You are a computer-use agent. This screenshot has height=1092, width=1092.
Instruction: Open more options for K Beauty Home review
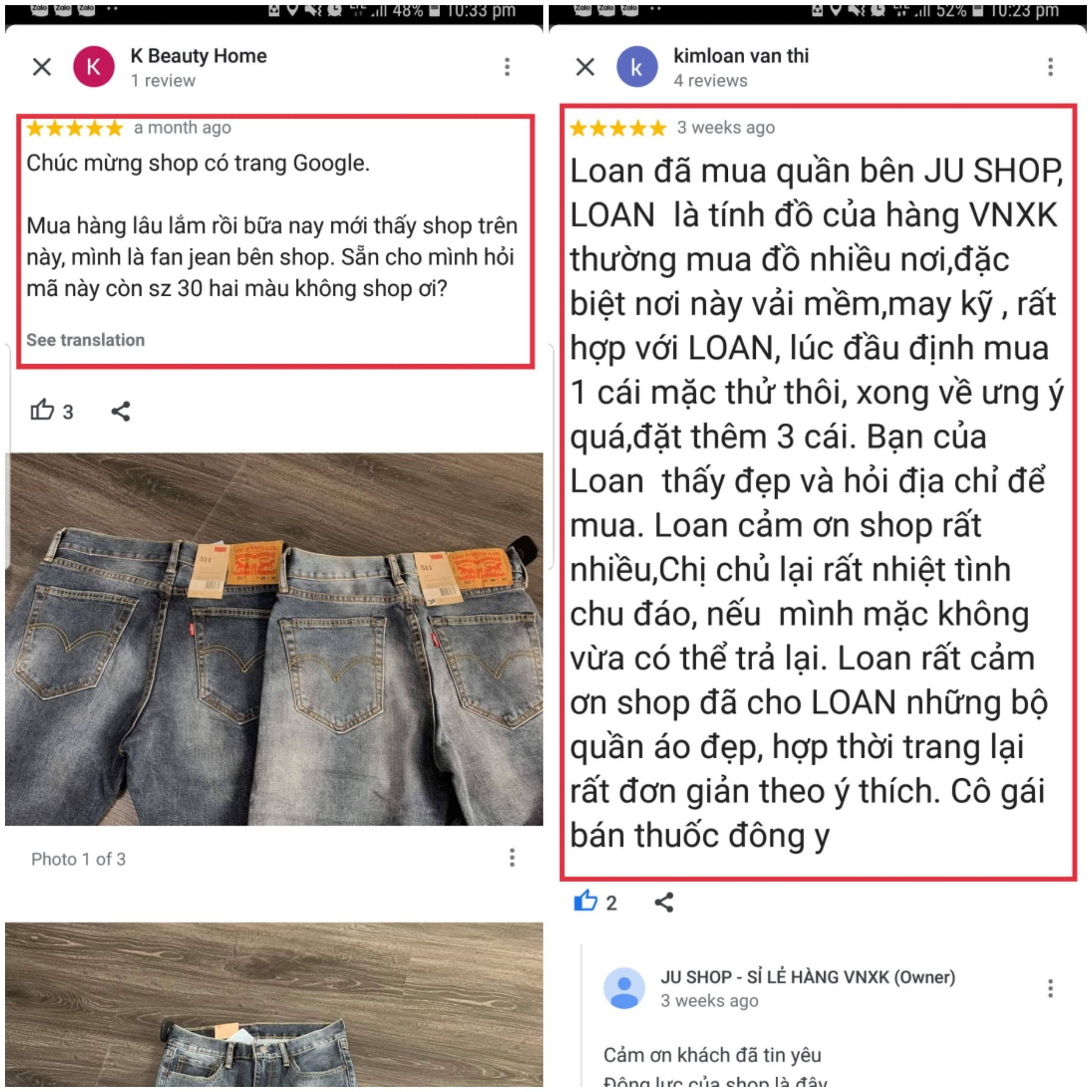(507, 67)
